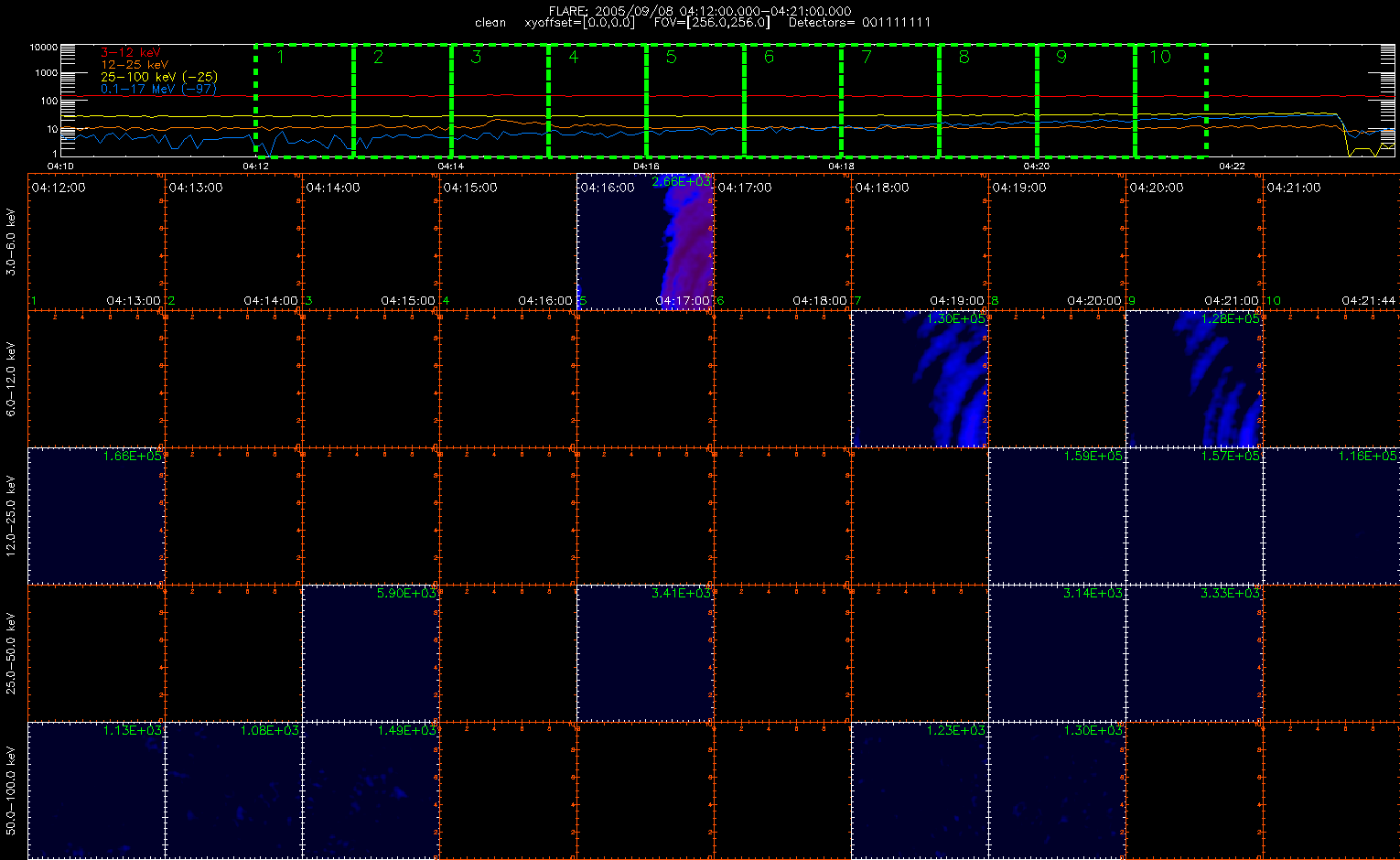Select the image panel labeled 3.14E+03
Screen dimensions: 1400x860
[x=1057, y=653]
